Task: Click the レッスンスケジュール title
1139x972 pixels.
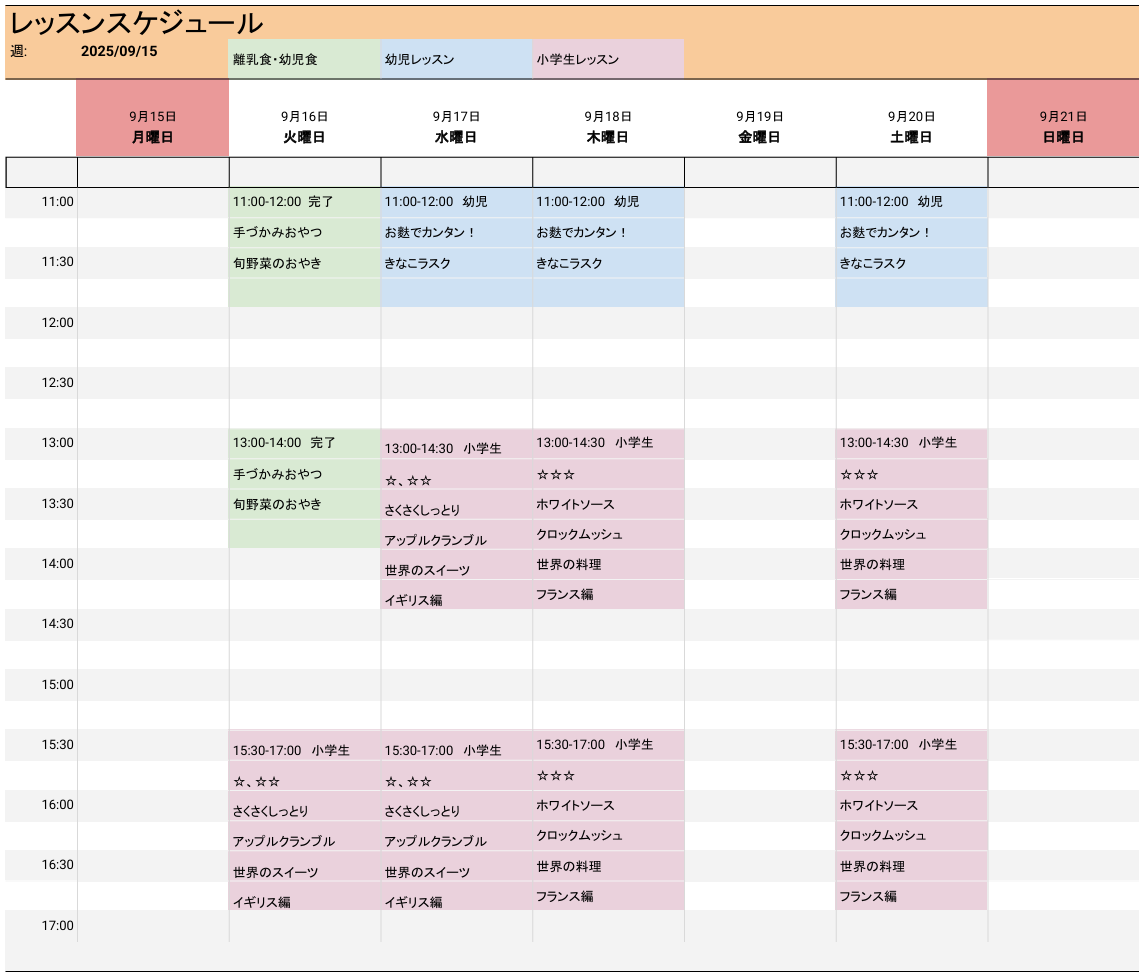Action: pos(137,24)
